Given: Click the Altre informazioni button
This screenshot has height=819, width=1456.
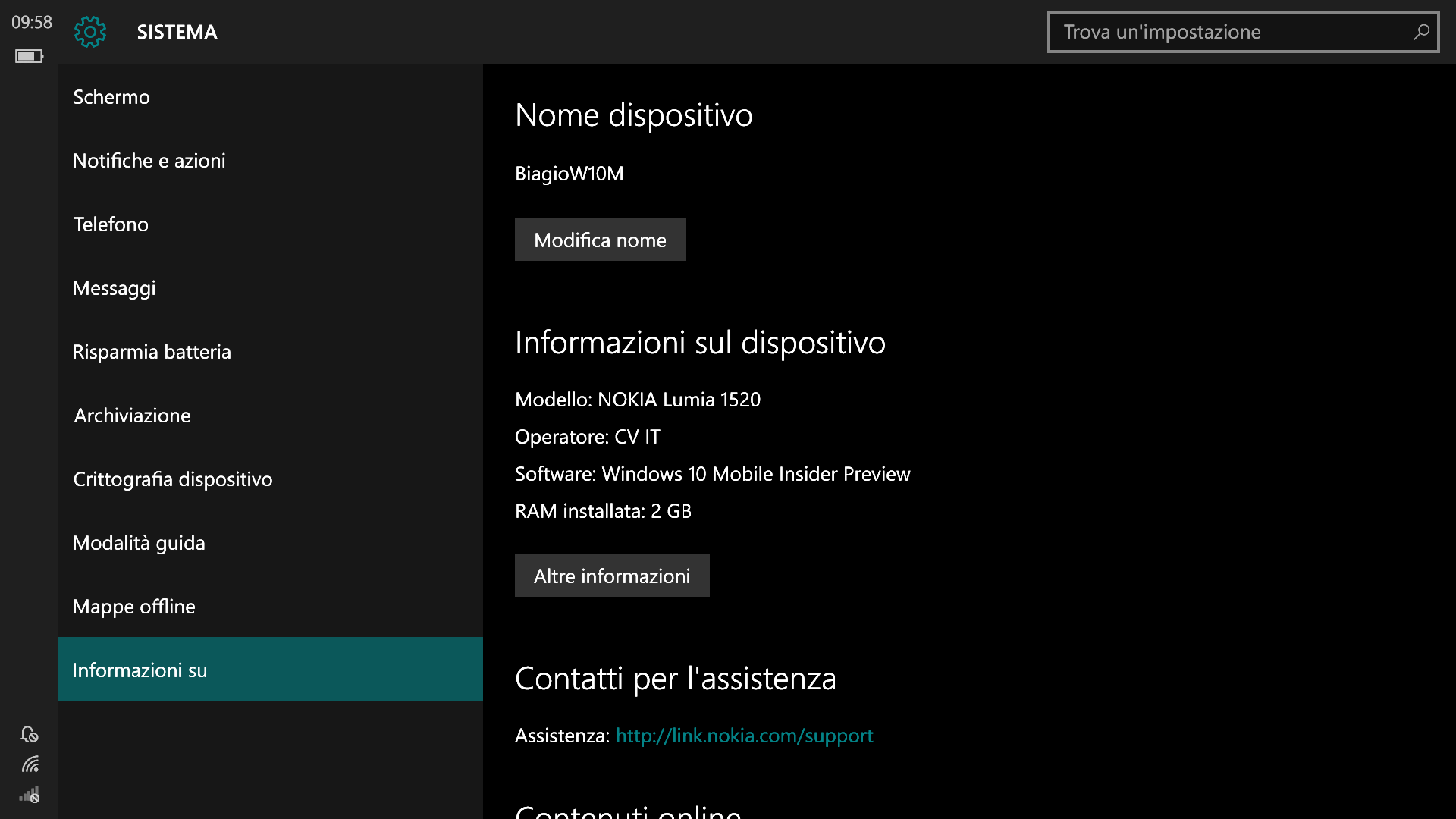Looking at the screenshot, I should point(612,576).
